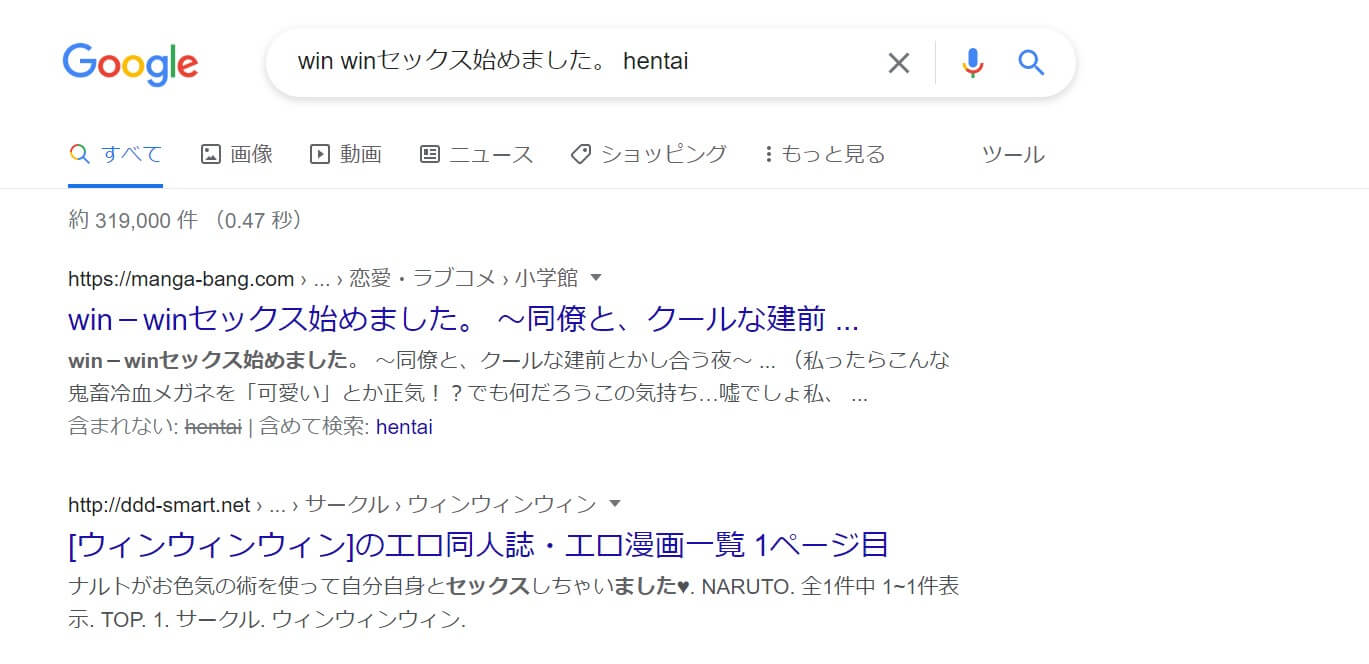Click the Google logo

point(130,64)
